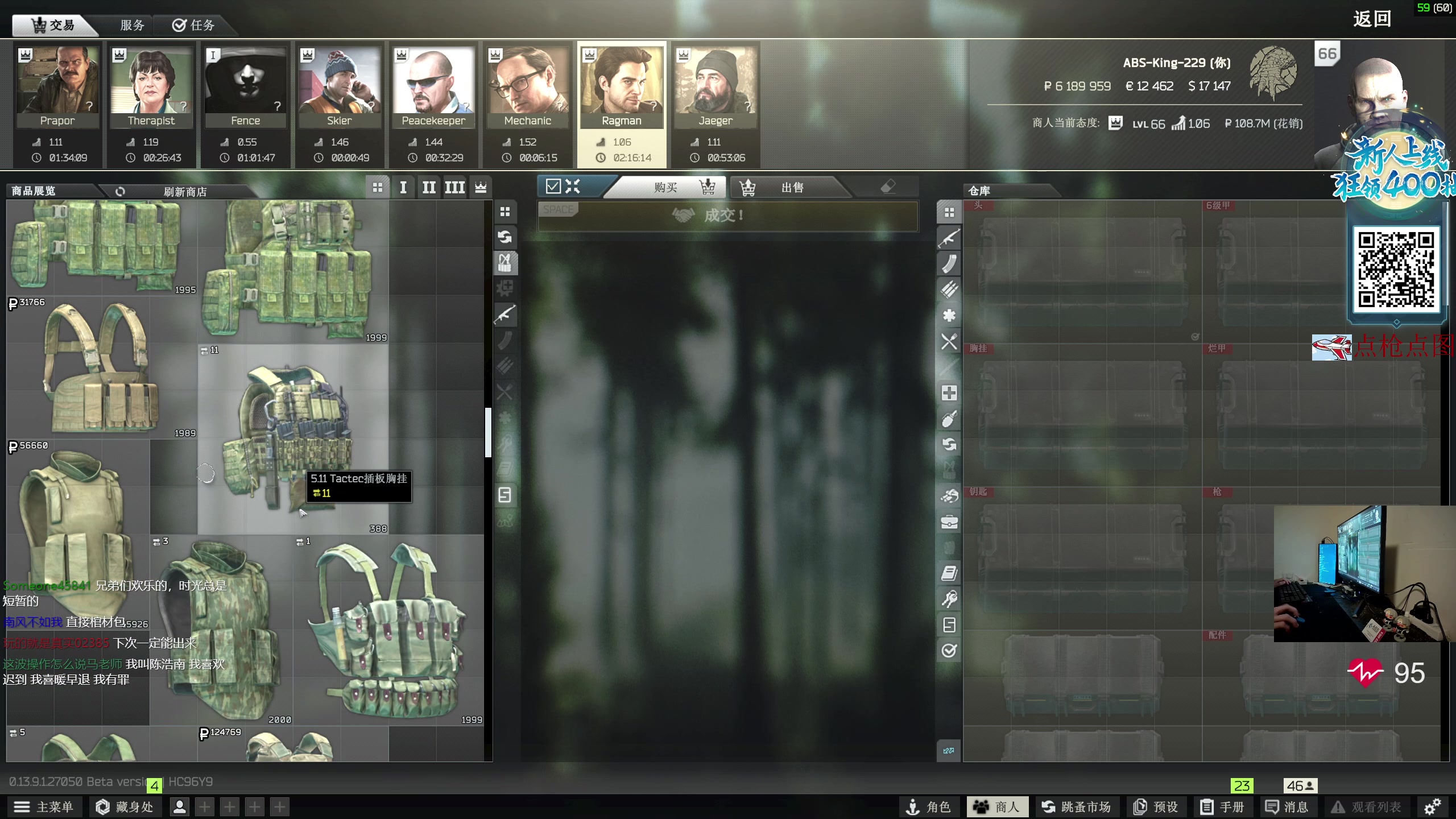1456x819 pixels.
Task: Filter trader goods by weapons rifle icon
Action: pos(504,314)
